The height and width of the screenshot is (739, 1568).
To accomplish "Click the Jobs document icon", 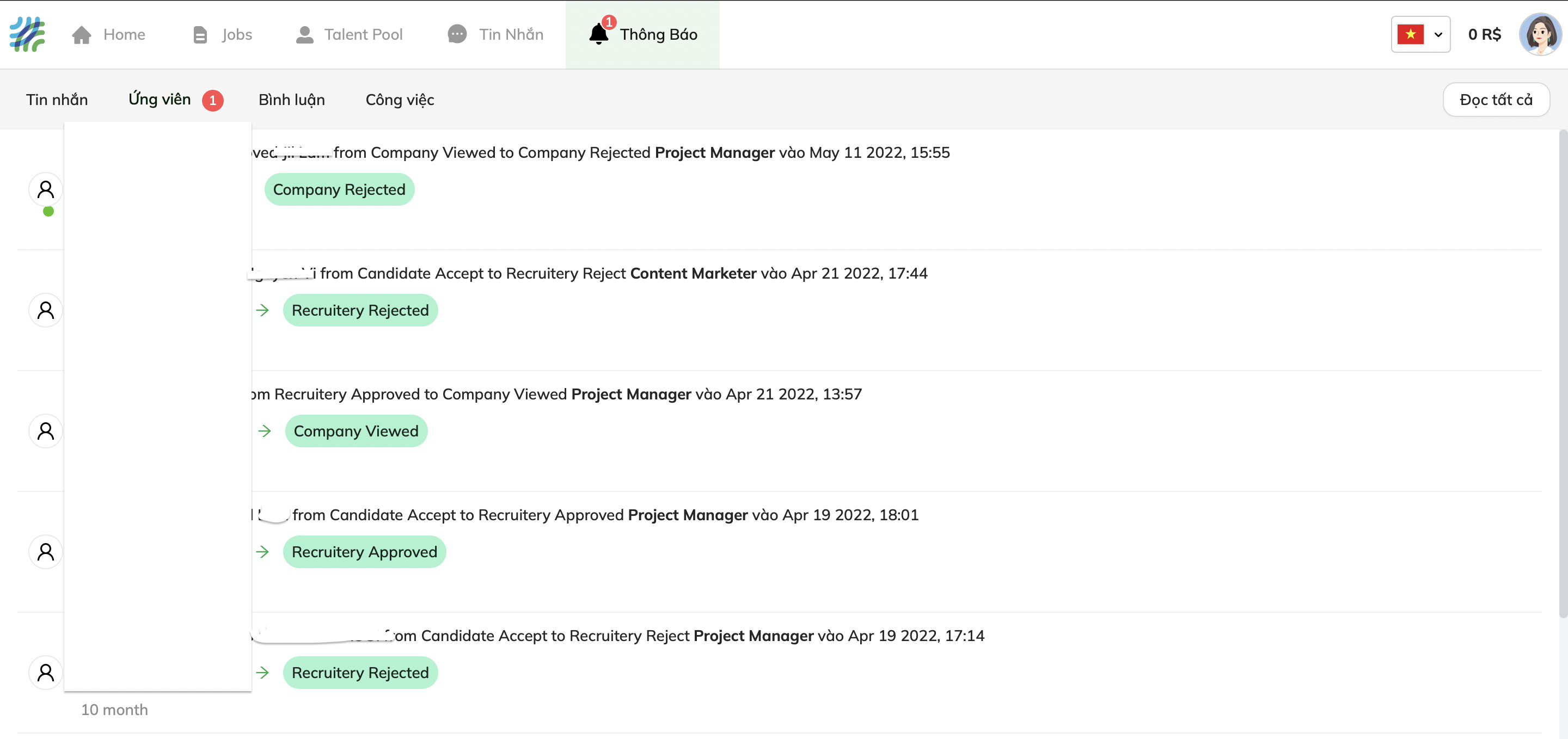I will pyautogui.click(x=200, y=35).
